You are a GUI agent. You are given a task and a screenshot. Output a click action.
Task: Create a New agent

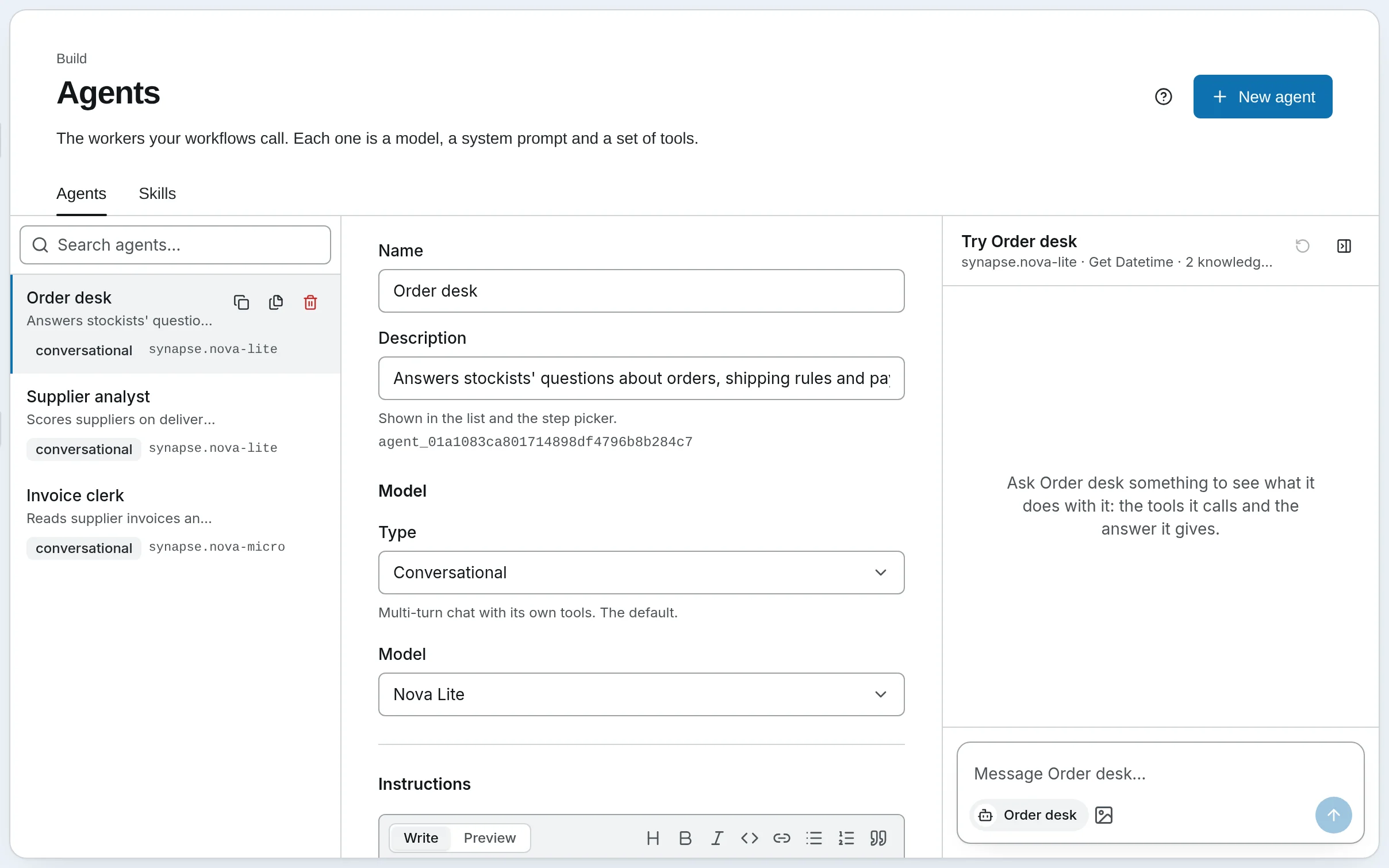coord(1263,97)
